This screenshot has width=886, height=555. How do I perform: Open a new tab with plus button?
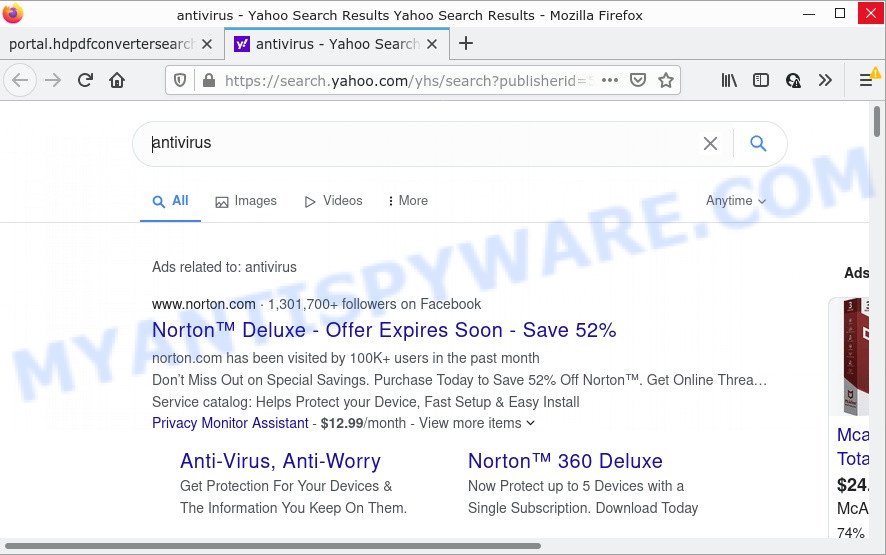tap(466, 43)
